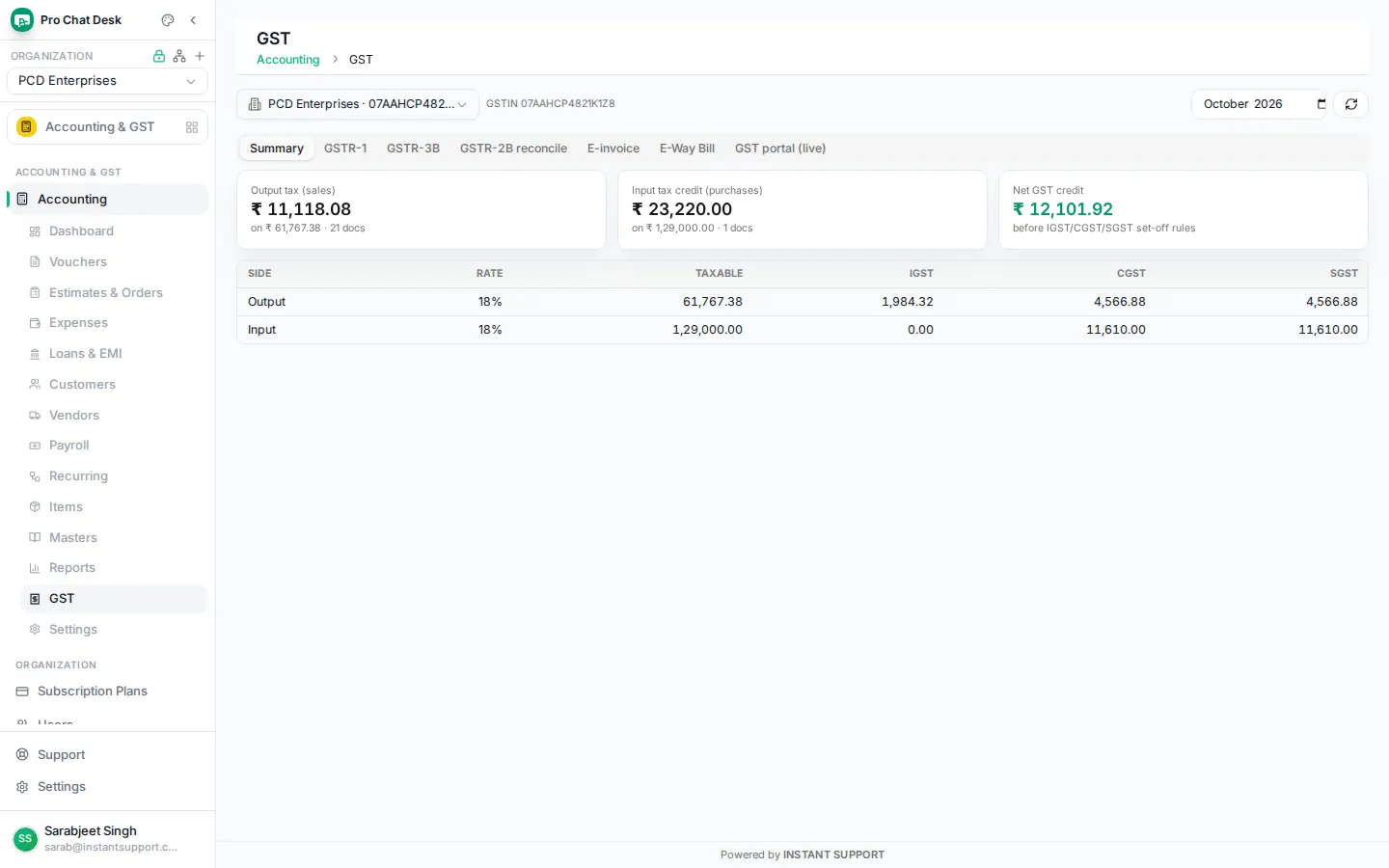Go to the E-Way Bill tab
The image size is (1389, 868).
pos(687,149)
